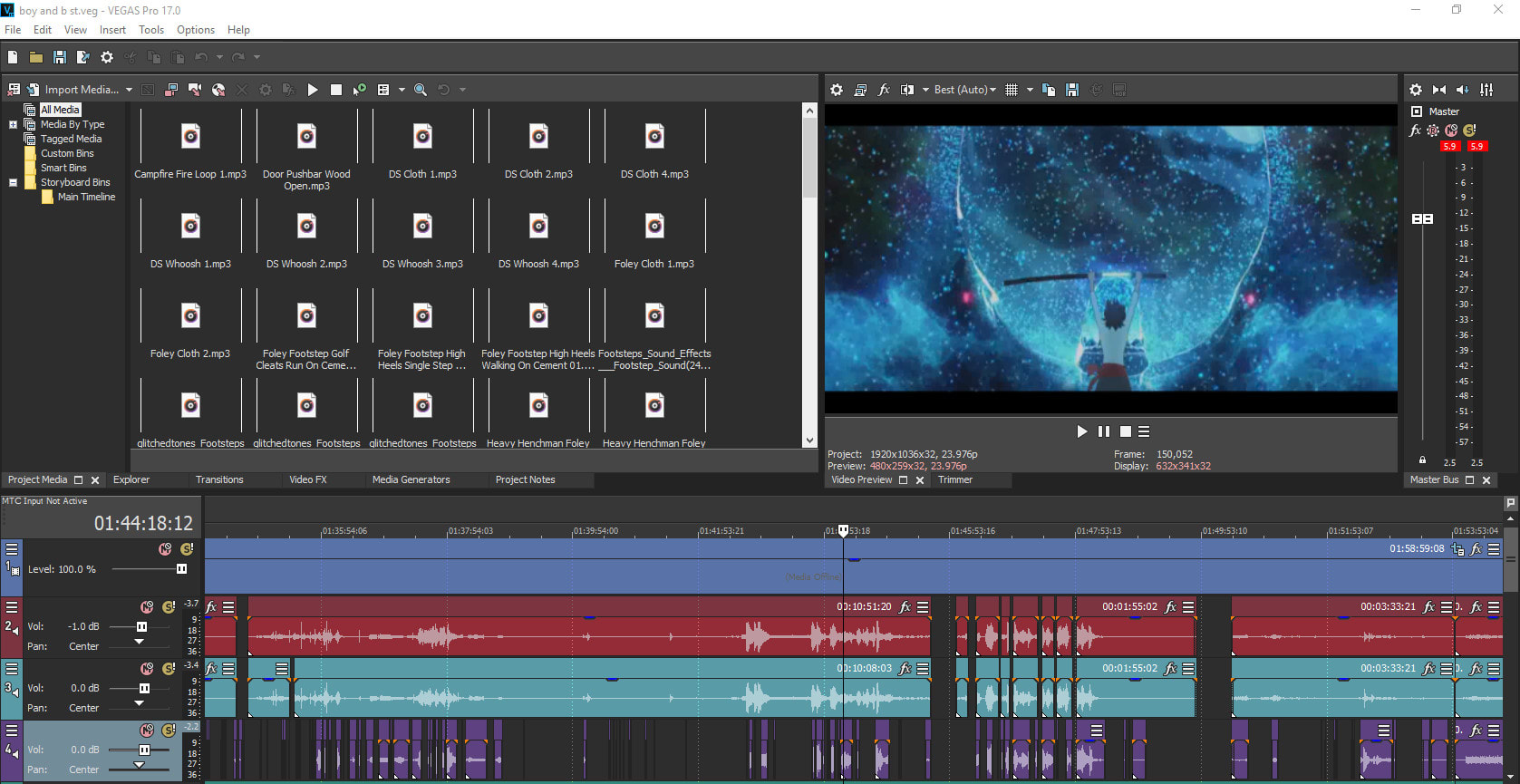Open the Mixing Console icon in Master Bus
Screen dimensions: 1520x784
coord(1486,90)
